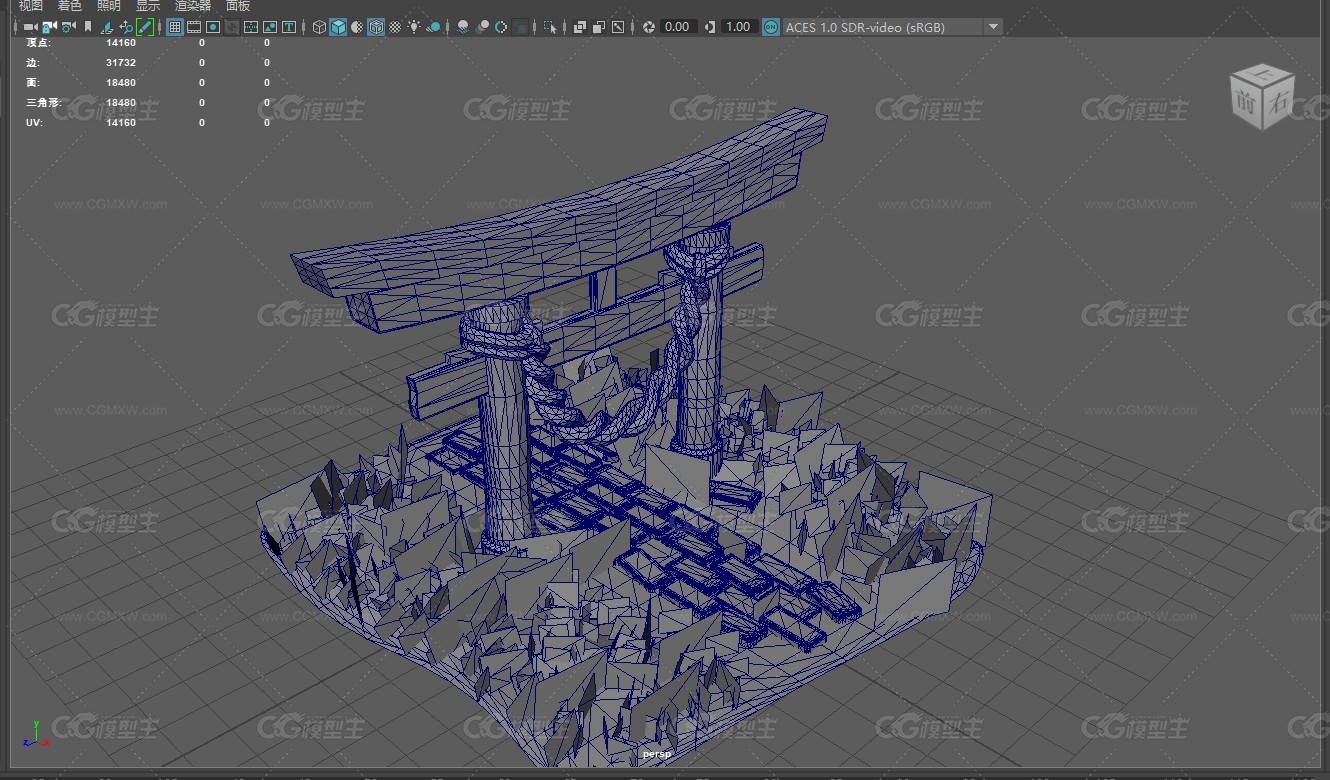Toggle the Safe Title icon
The height and width of the screenshot is (780, 1330).
289,27
